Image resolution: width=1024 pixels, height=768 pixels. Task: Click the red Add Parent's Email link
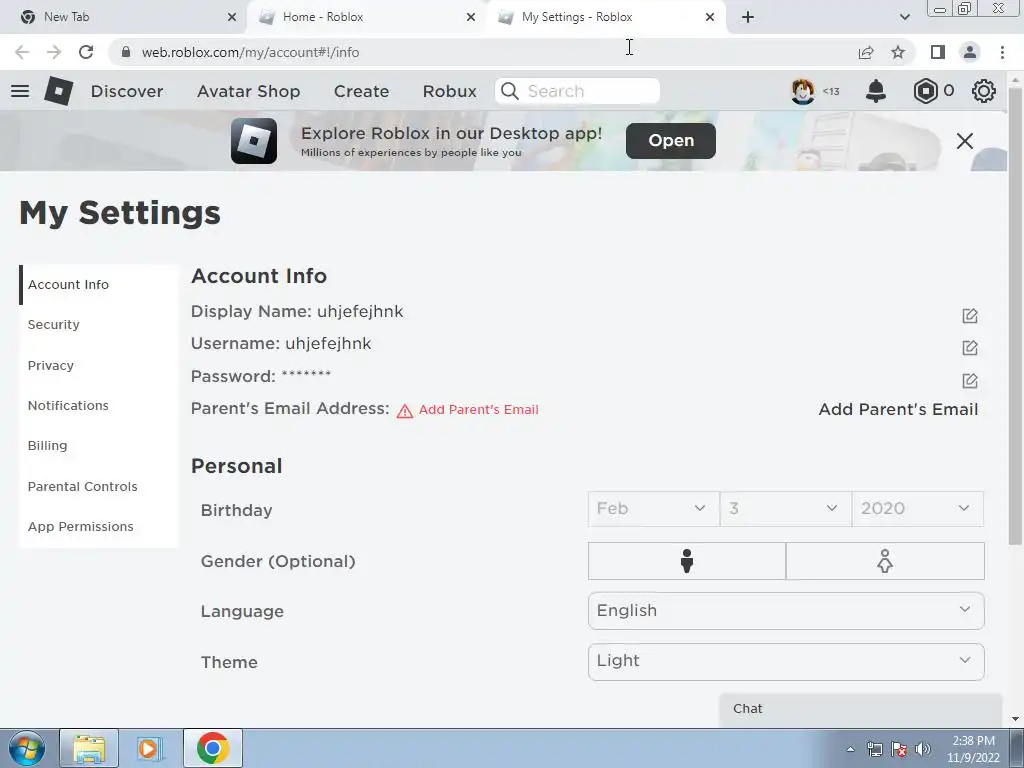coord(479,409)
